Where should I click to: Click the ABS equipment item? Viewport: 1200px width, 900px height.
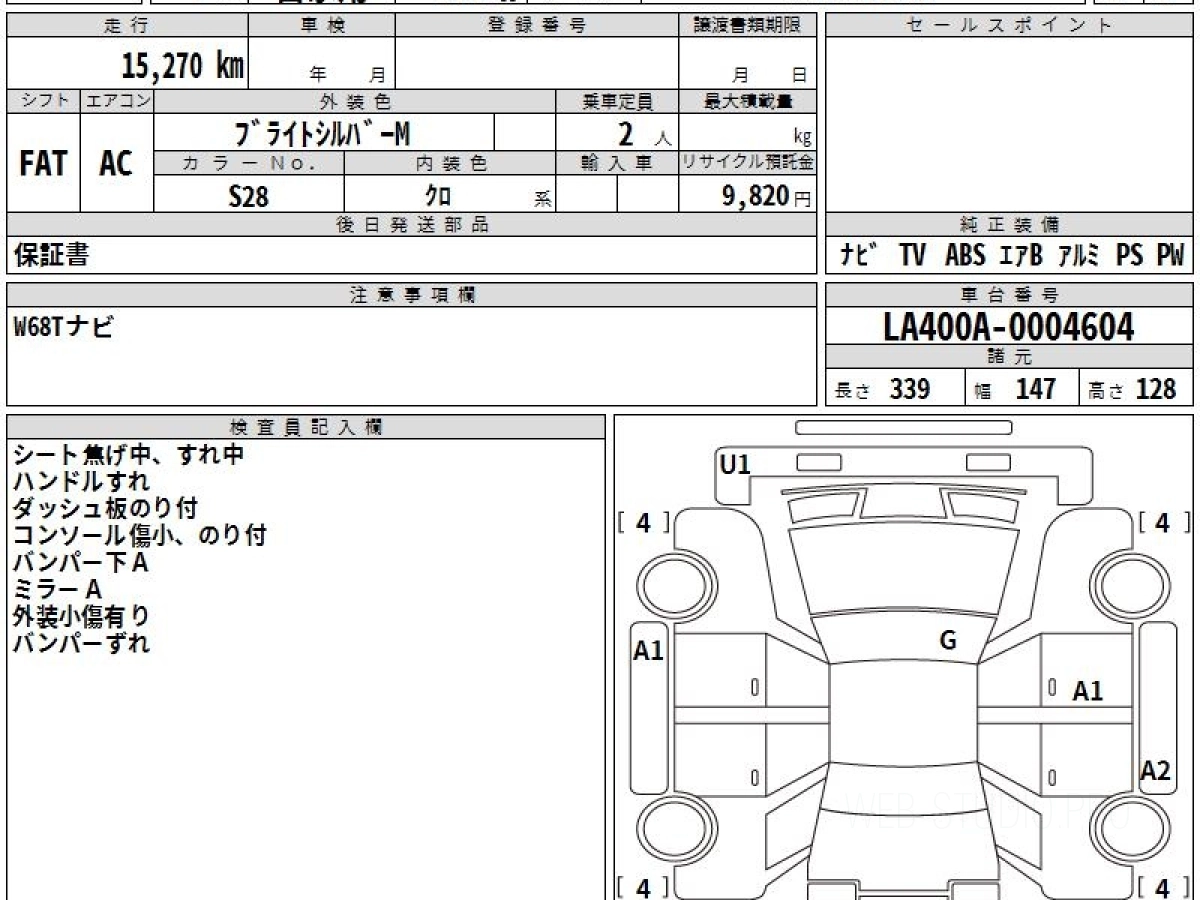tap(965, 256)
